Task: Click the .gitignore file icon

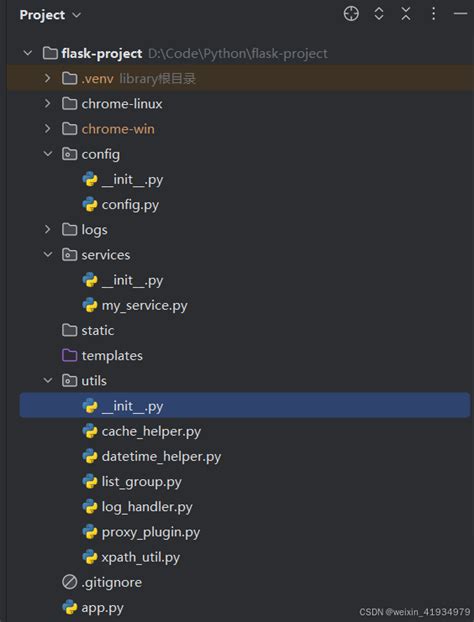Action: [69, 582]
